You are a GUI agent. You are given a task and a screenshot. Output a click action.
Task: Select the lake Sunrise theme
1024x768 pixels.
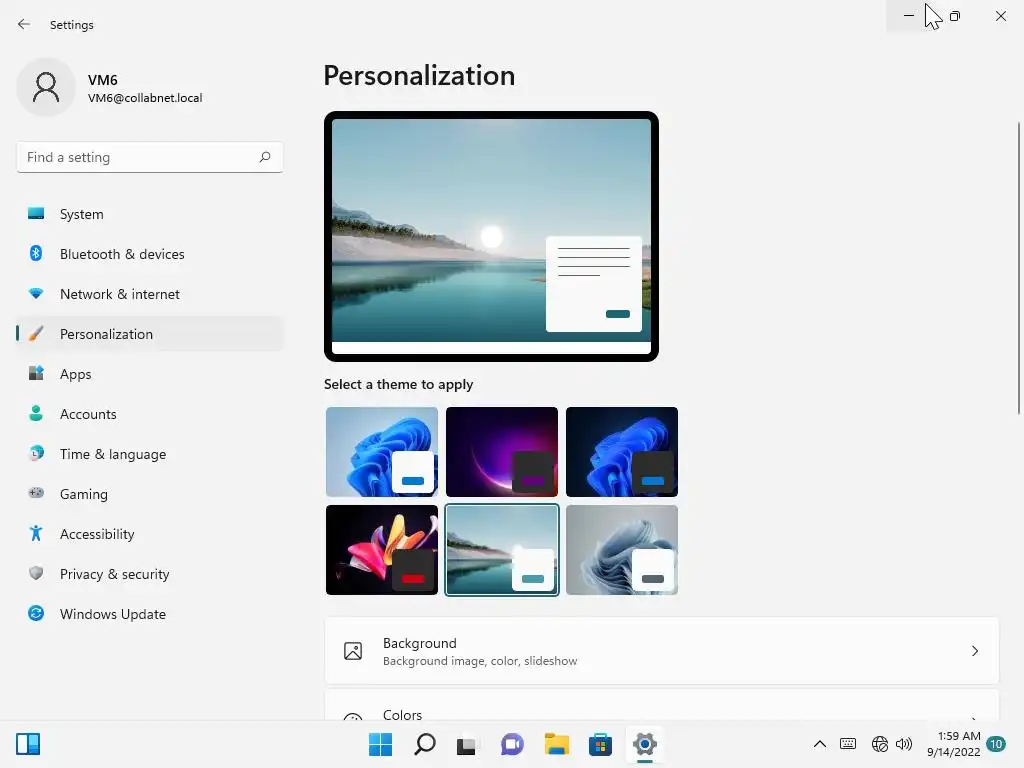(502, 550)
